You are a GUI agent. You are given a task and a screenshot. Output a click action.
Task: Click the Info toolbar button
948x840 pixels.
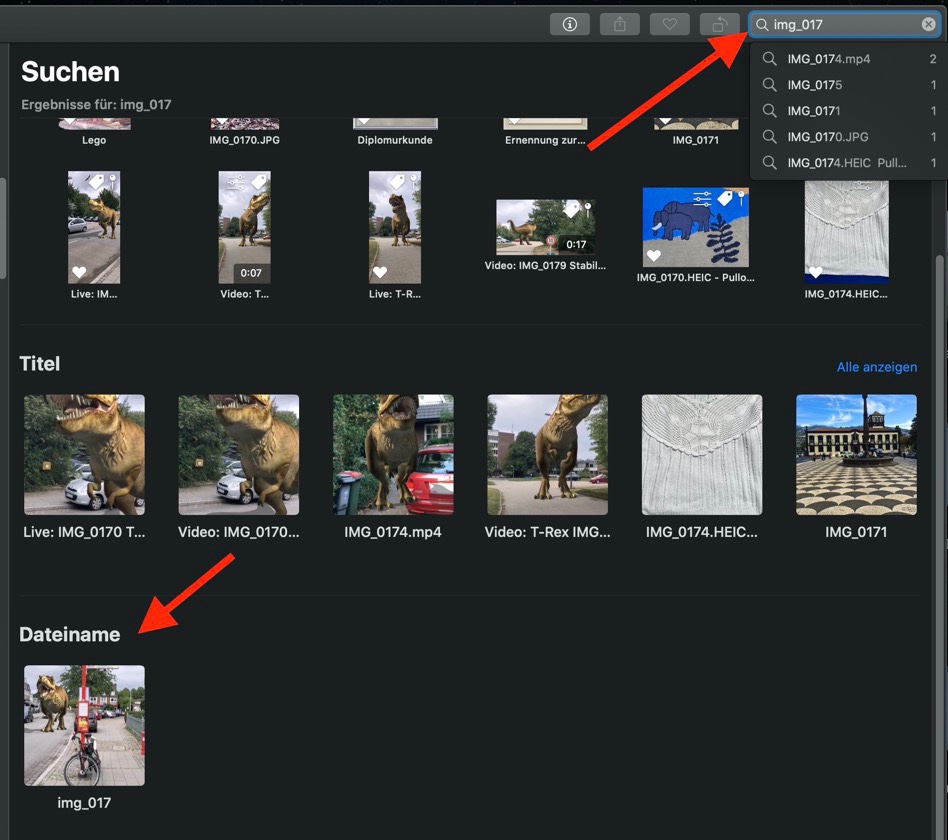(570, 24)
